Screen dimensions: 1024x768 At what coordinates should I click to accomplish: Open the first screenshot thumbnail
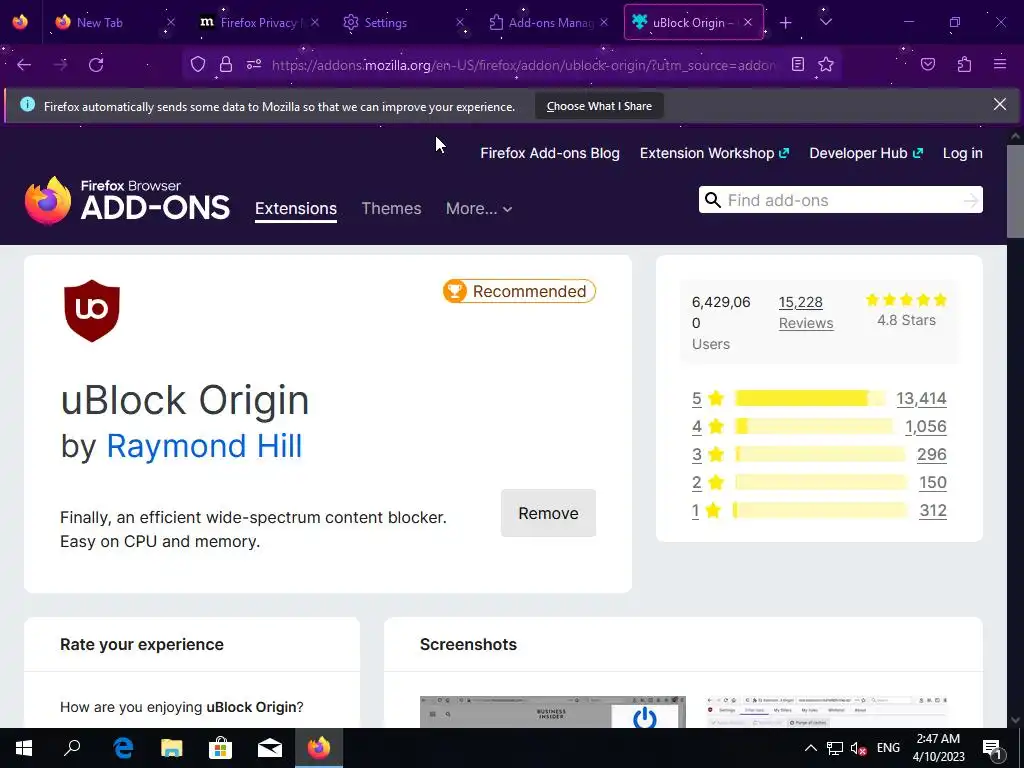[x=552, y=712]
